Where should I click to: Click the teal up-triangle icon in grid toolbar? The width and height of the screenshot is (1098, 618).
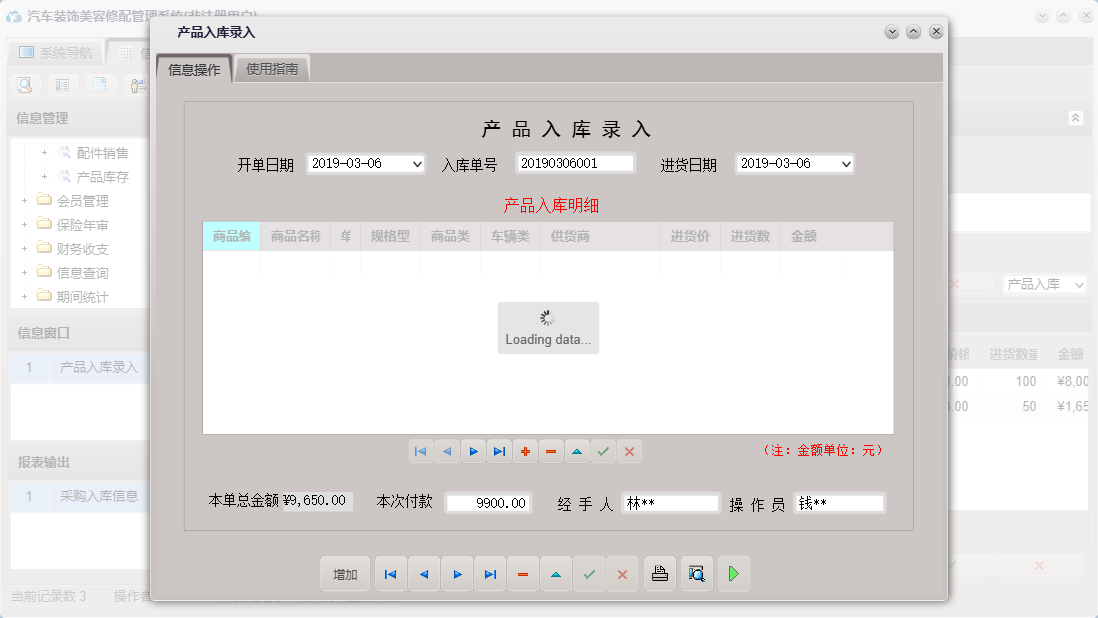coord(577,451)
